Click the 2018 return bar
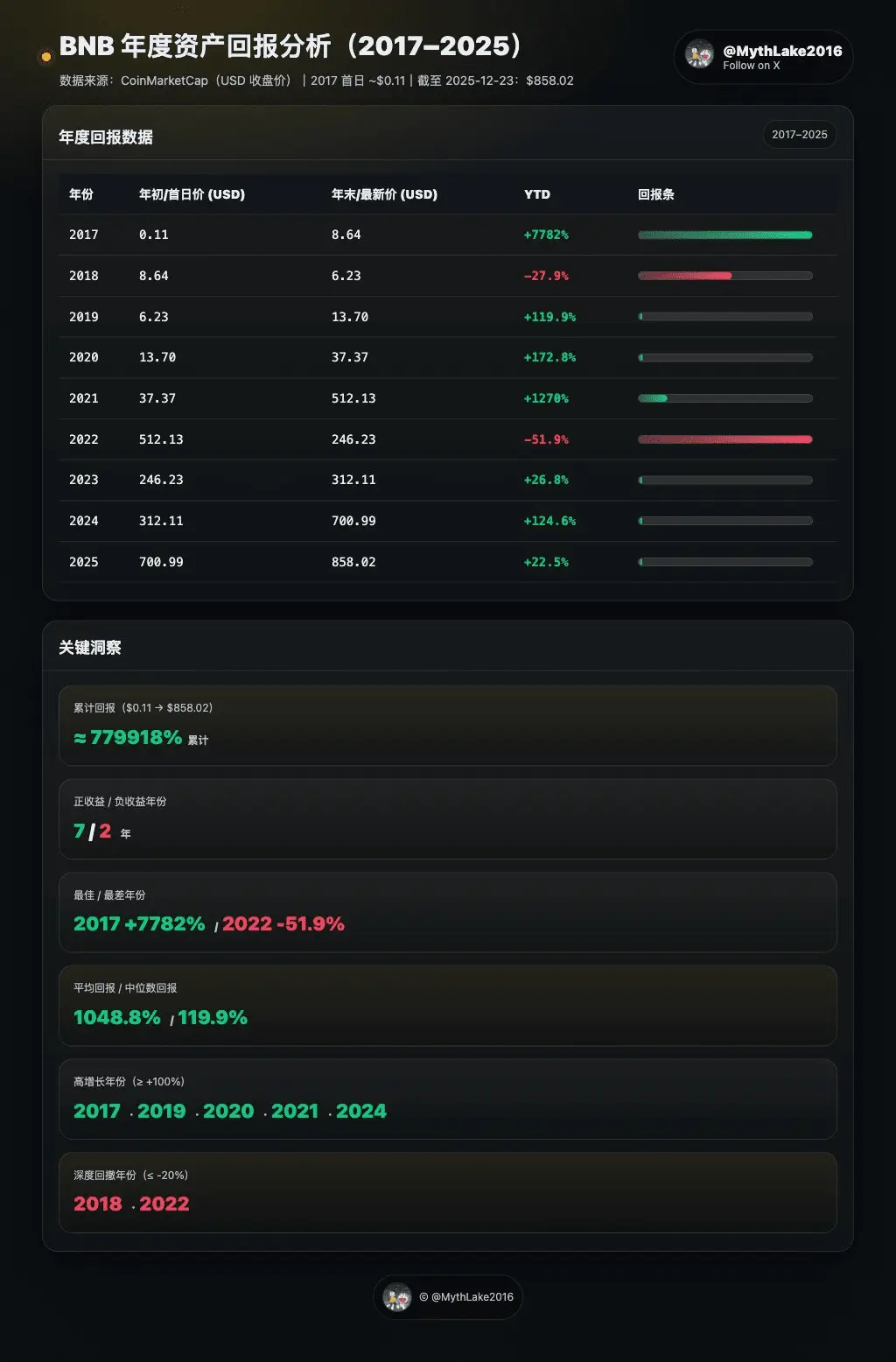Screen dimensions: 896x1362 click(x=725, y=276)
